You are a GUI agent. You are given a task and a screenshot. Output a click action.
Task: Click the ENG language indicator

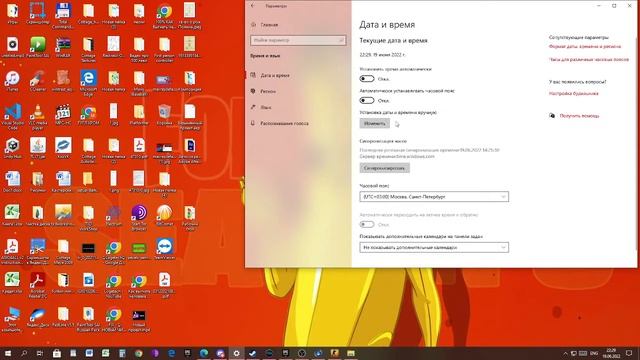pyautogui.click(x=594, y=353)
